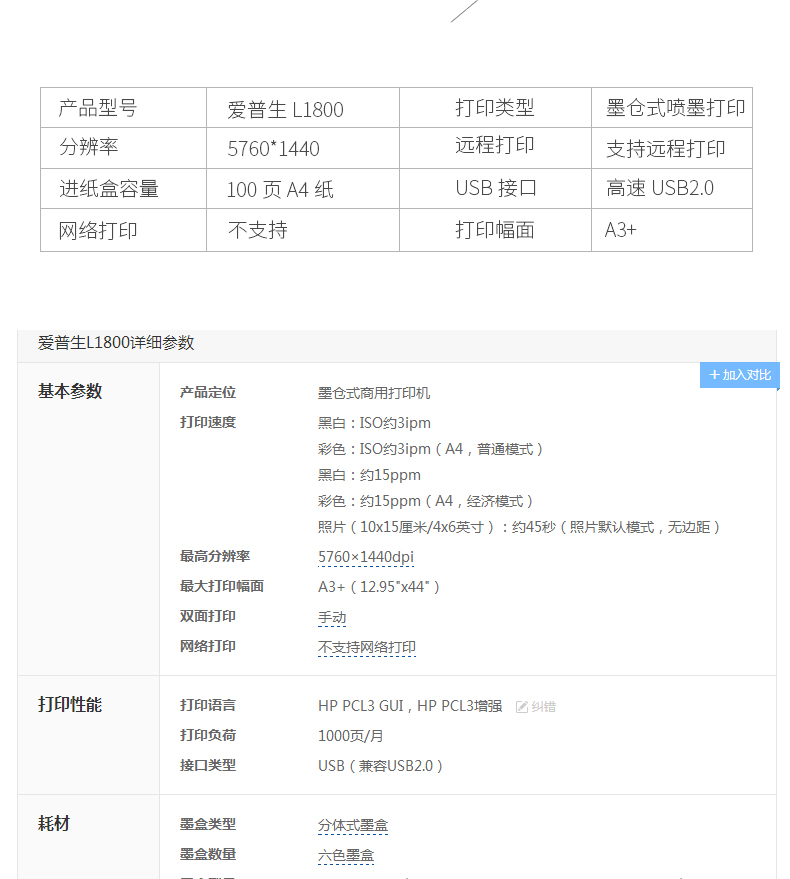
Task: Click the 进纸盒容量 label cell
Action: [123, 189]
